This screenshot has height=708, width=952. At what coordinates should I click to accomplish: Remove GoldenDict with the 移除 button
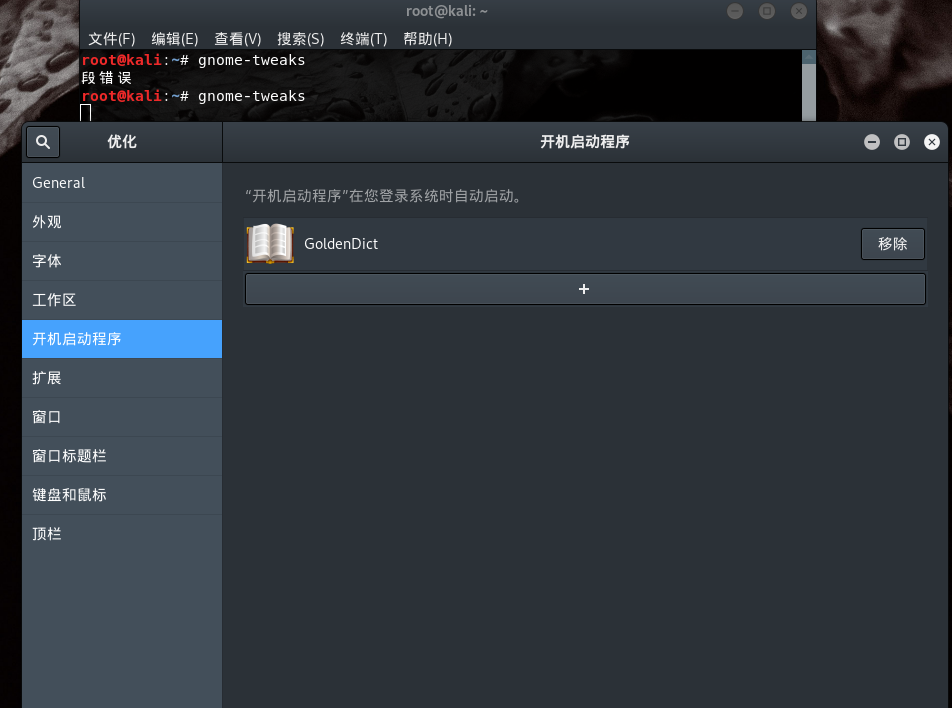pyautogui.click(x=892, y=243)
